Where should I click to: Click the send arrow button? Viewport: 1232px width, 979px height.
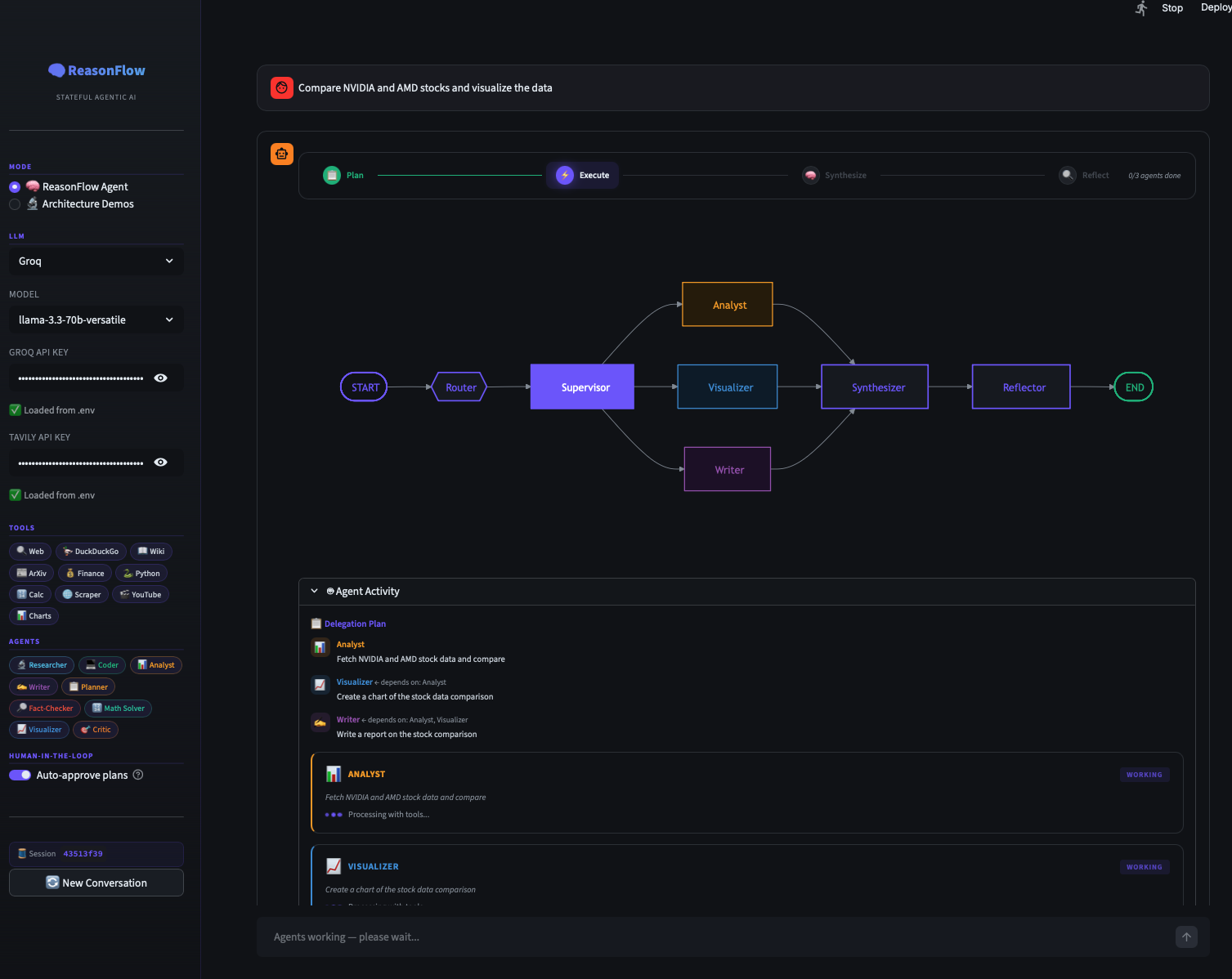click(x=1186, y=937)
